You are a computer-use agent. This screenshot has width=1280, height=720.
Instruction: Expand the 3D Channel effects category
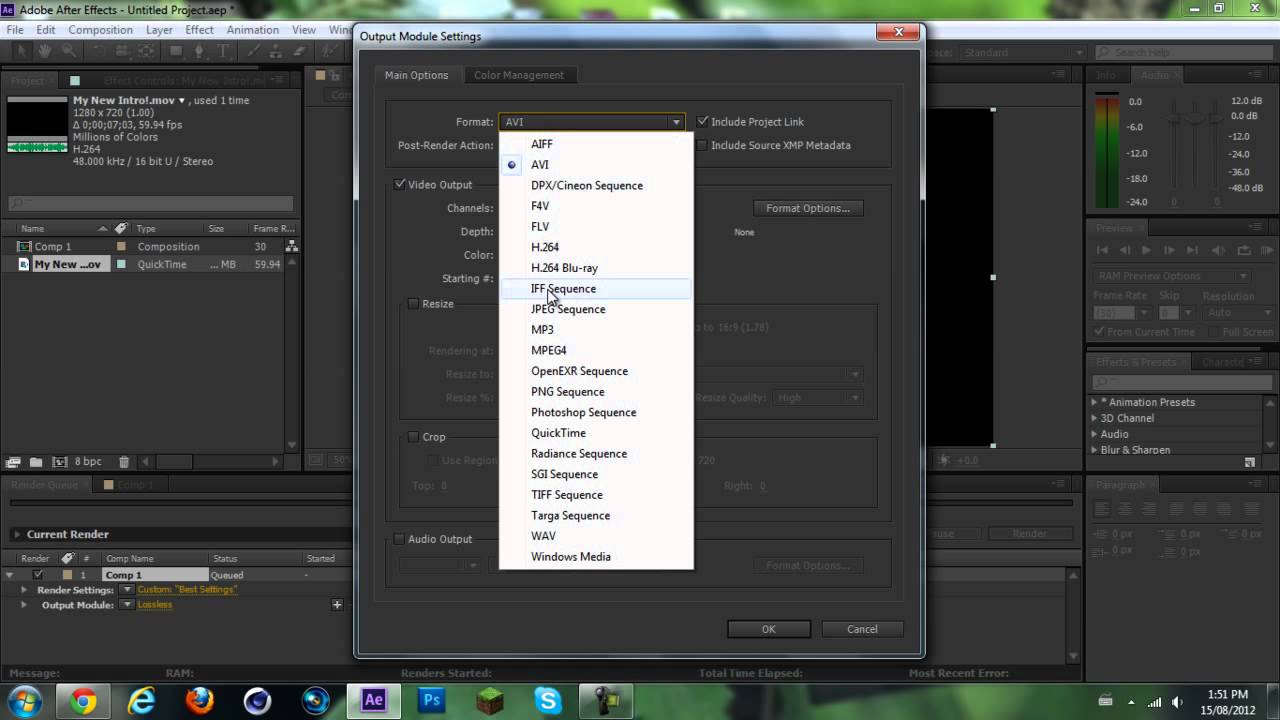click(x=1094, y=419)
